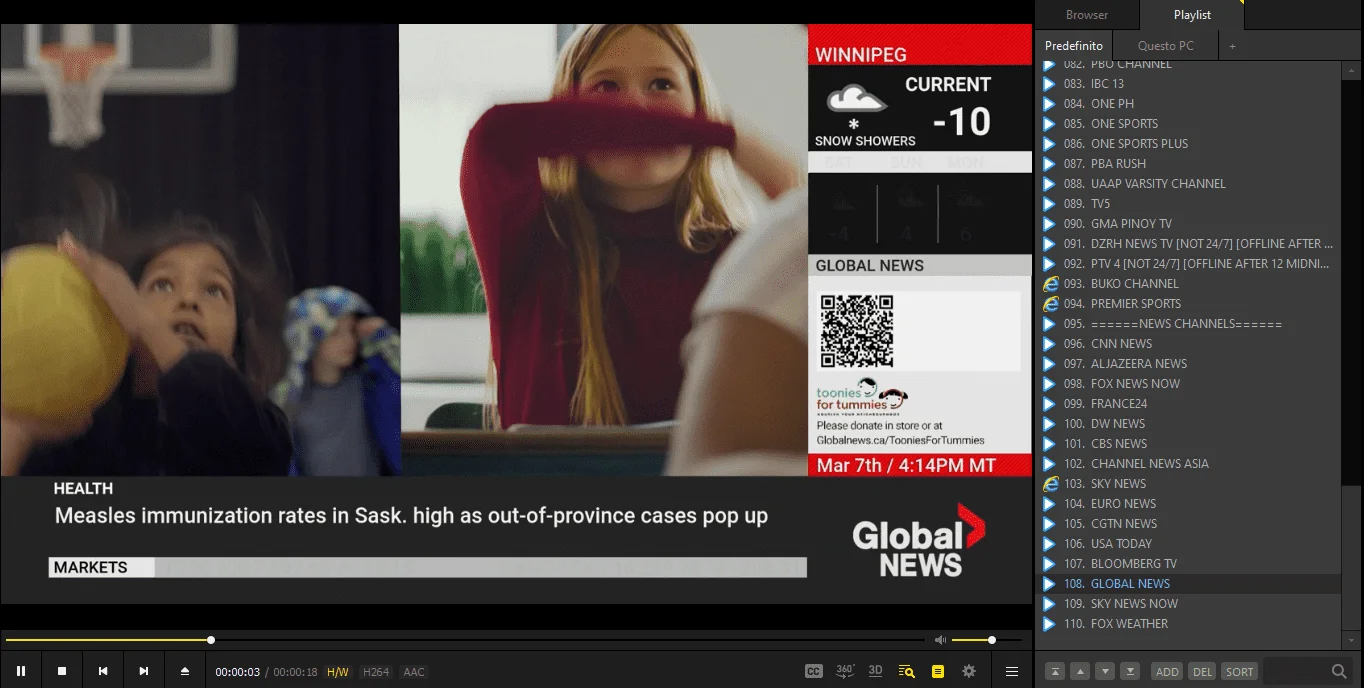Viewport: 1364px width, 688px height.
Task: Click the play icon beside EURO NEWS
Action: [1049, 504]
